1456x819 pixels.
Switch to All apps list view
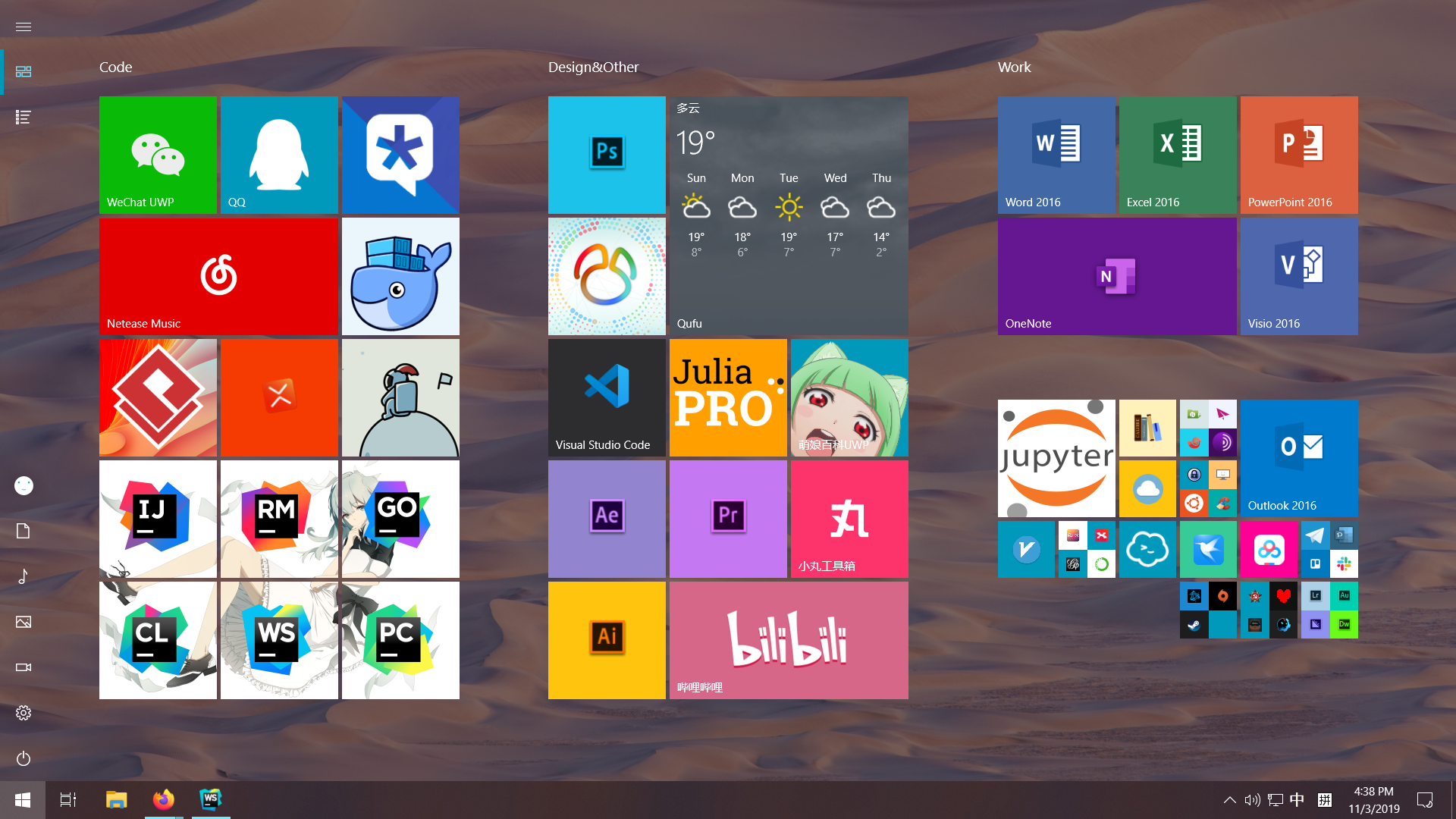coord(24,117)
